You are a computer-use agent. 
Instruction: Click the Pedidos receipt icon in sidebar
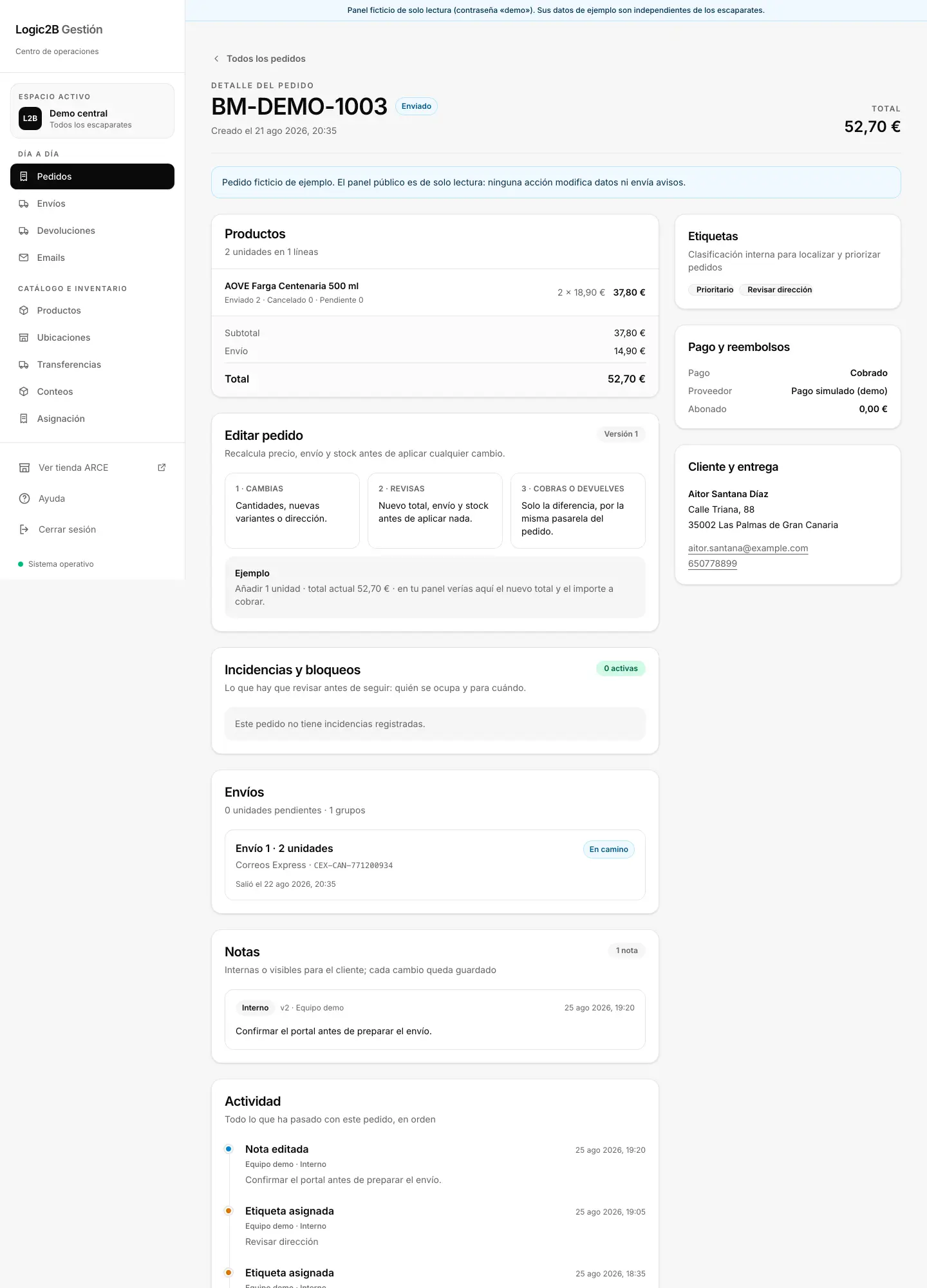pyautogui.click(x=24, y=176)
